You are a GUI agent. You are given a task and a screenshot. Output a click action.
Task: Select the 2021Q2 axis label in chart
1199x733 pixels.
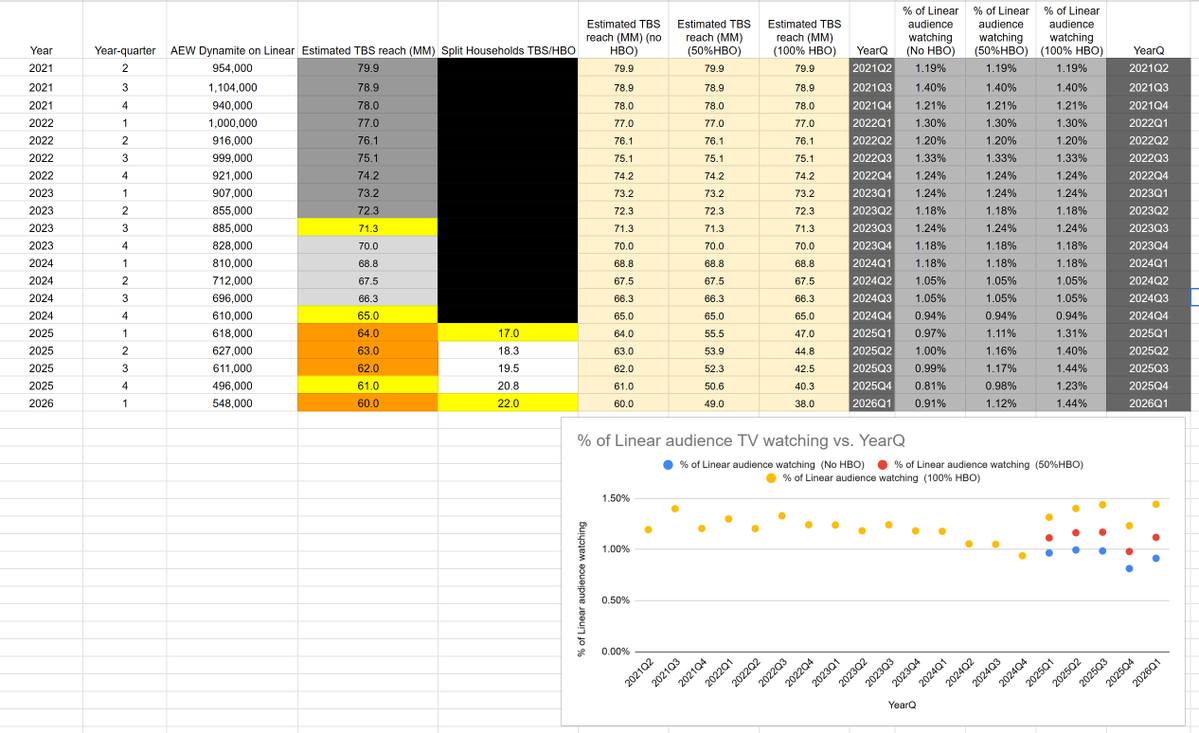coord(639,673)
